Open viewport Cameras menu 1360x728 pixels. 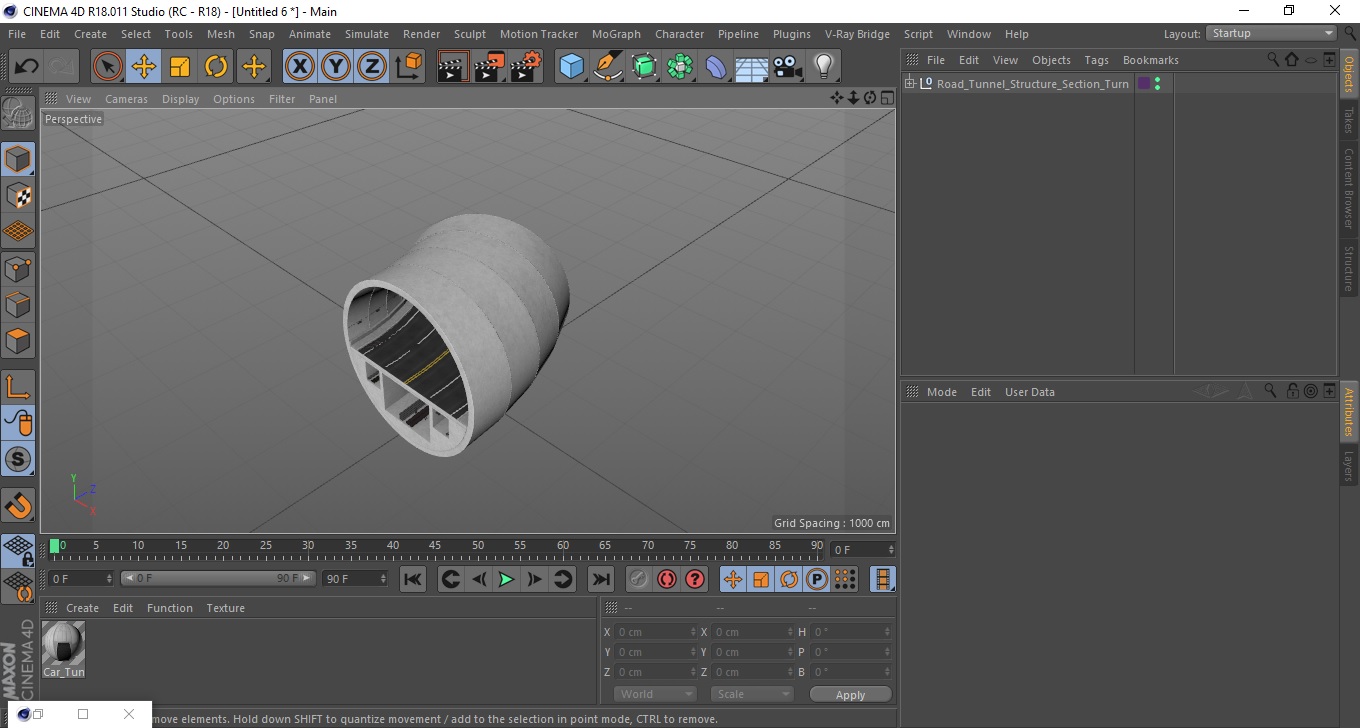click(x=126, y=99)
